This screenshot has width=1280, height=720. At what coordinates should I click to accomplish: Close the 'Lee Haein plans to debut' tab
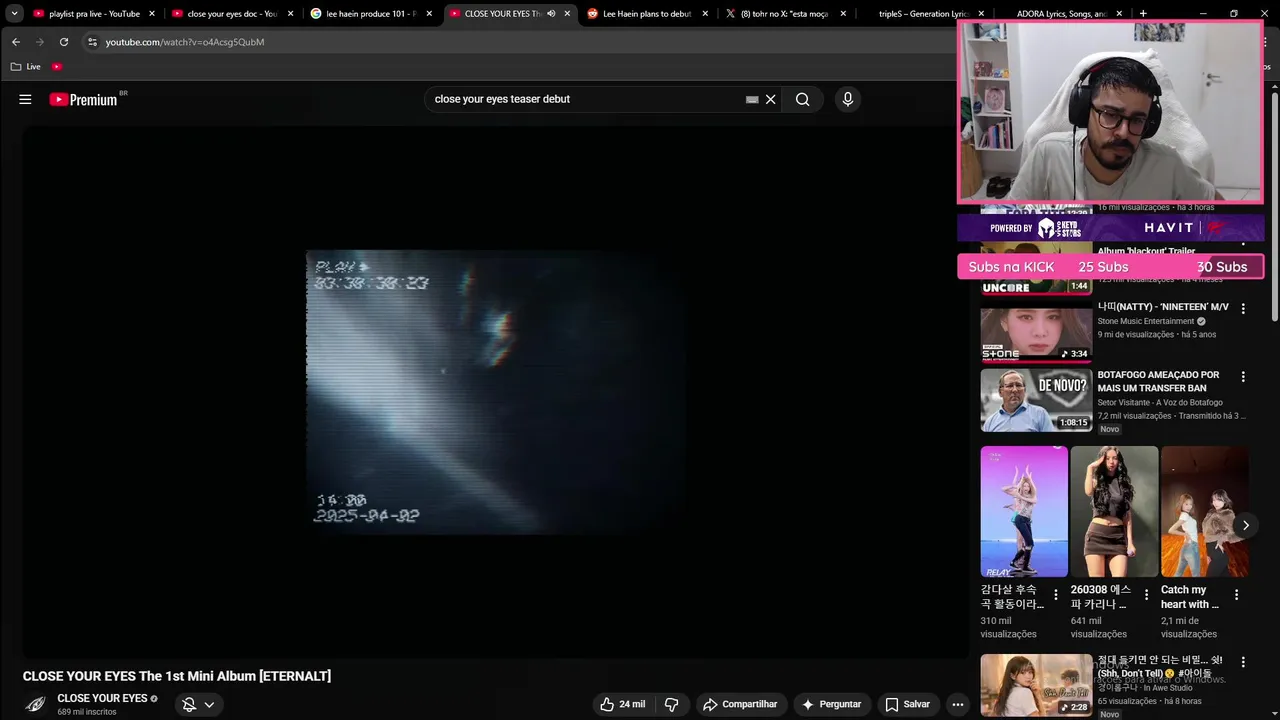pos(705,14)
